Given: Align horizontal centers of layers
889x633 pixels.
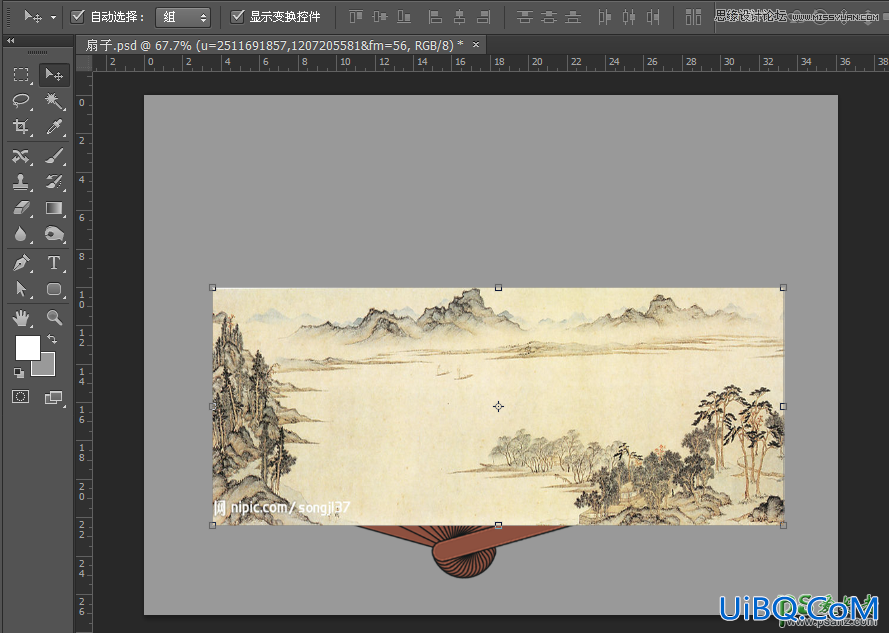Looking at the screenshot, I should (459, 17).
